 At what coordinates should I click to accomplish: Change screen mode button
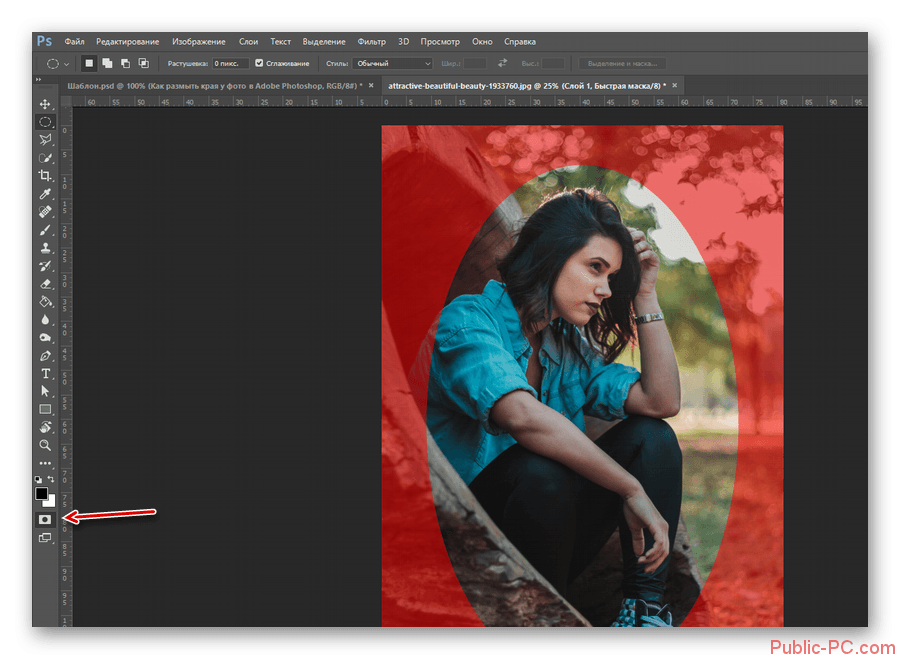(x=45, y=538)
